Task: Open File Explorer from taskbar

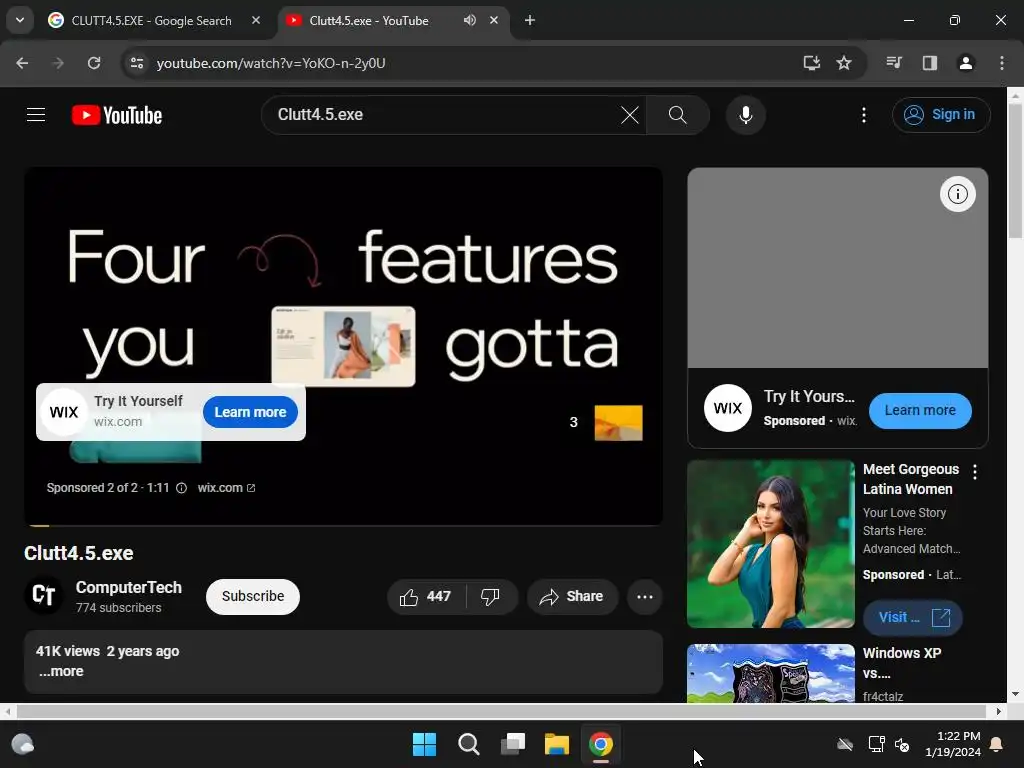Action: pos(557,744)
